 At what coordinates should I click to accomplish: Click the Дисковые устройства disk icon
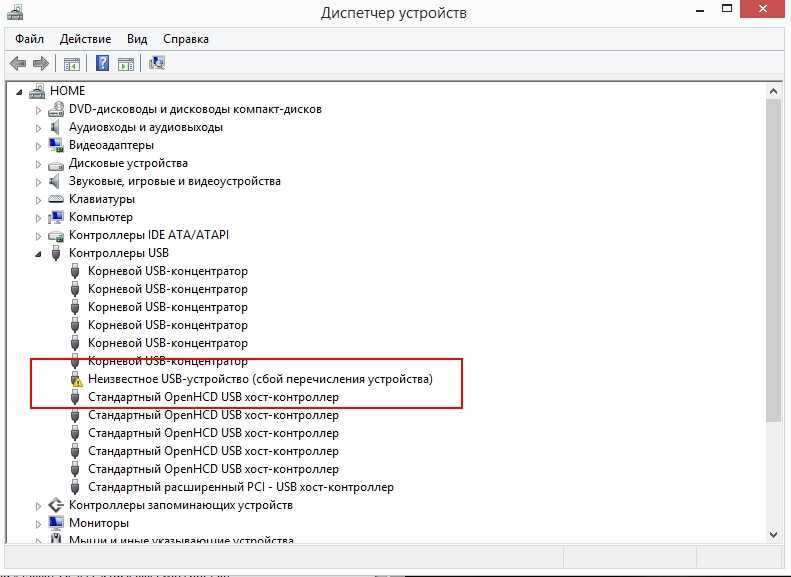pos(56,164)
